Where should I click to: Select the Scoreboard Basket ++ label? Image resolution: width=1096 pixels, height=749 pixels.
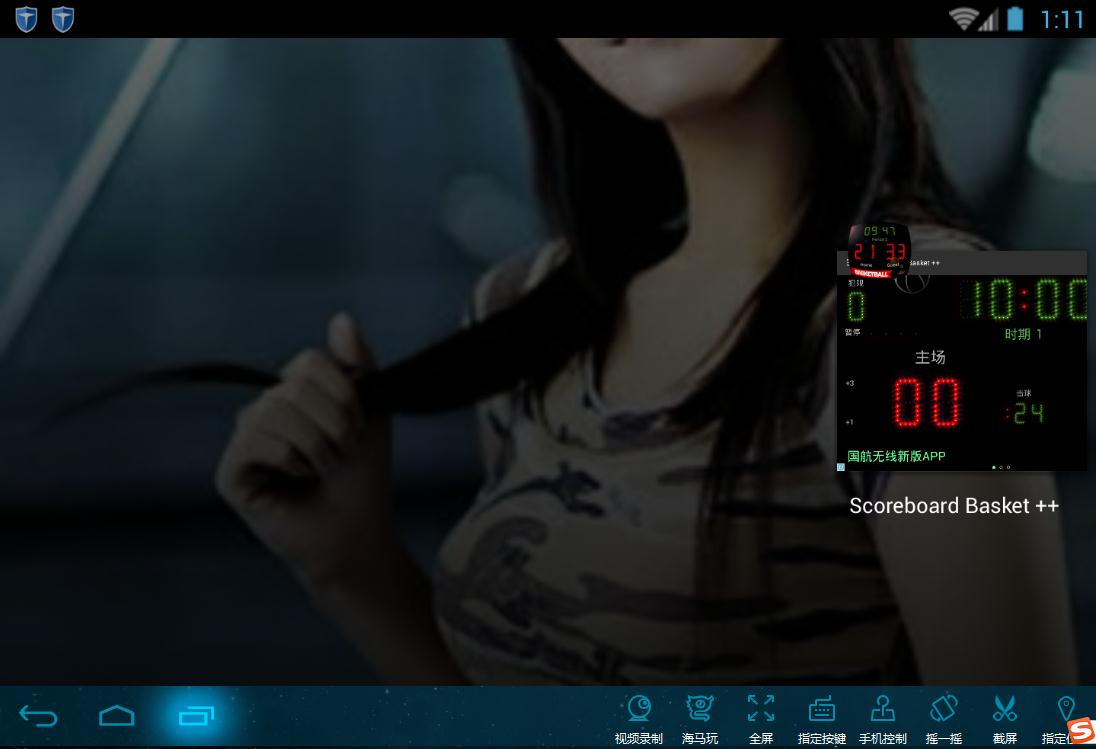(x=954, y=506)
